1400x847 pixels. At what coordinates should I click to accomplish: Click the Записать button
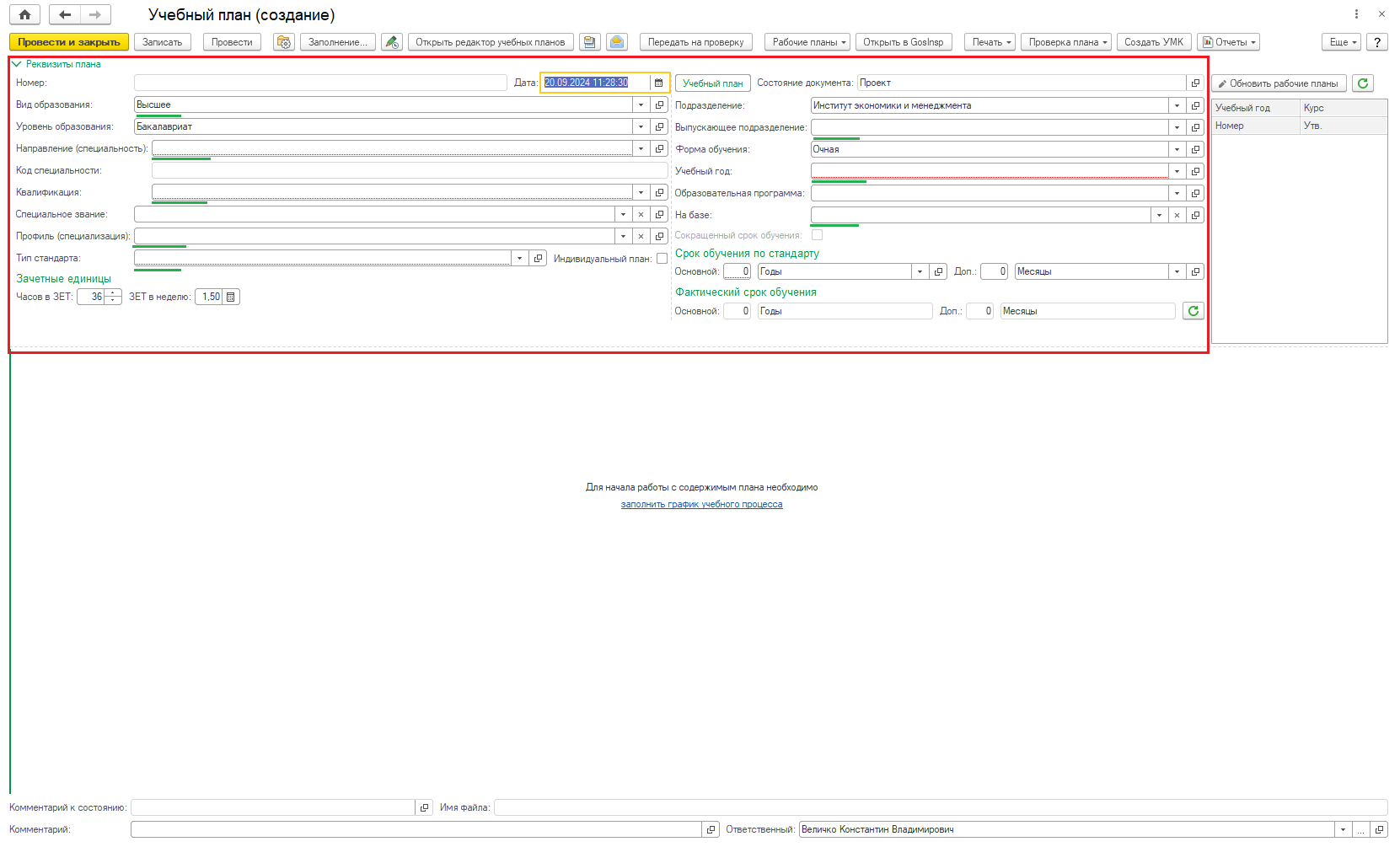[x=163, y=42]
